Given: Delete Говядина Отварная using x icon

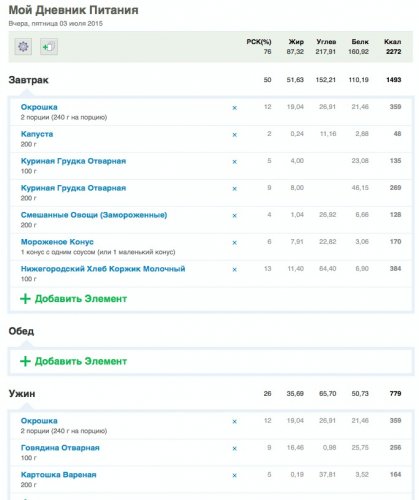Looking at the screenshot, I should [235, 449].
